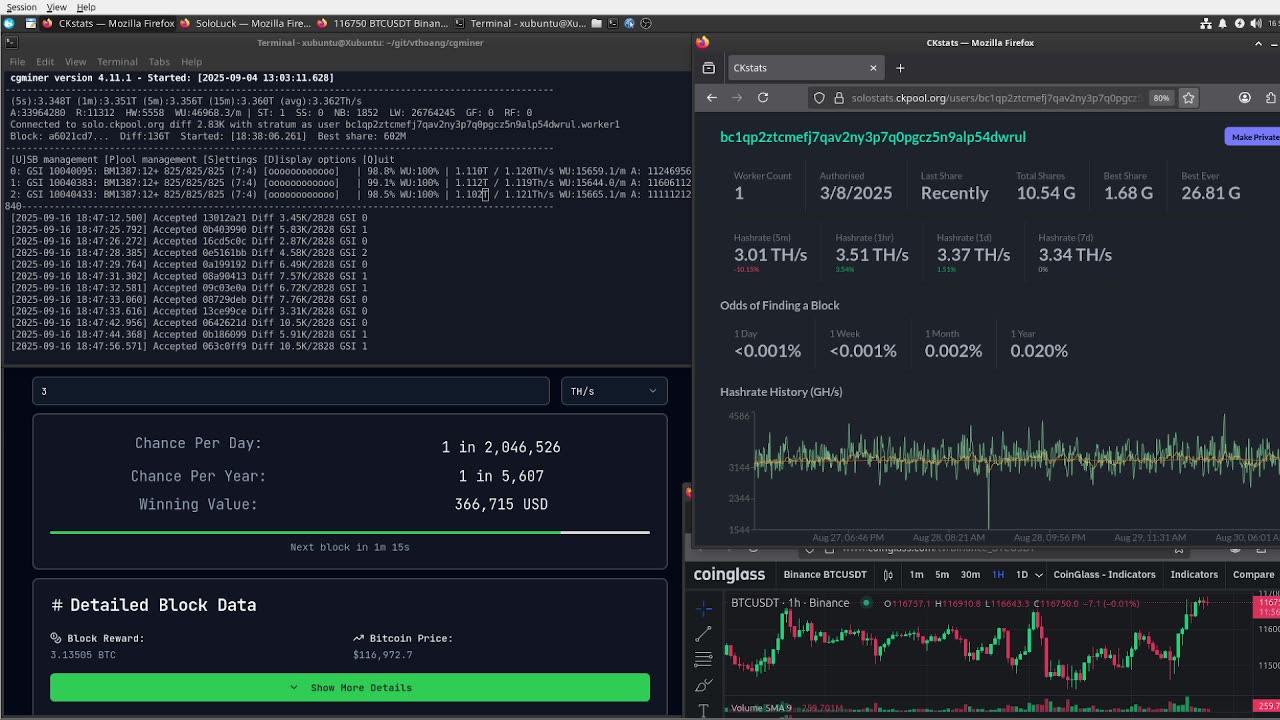Reset the 80% zoom indicator
Viewport: 1280px width, 720px height.
pos(1161,98)
